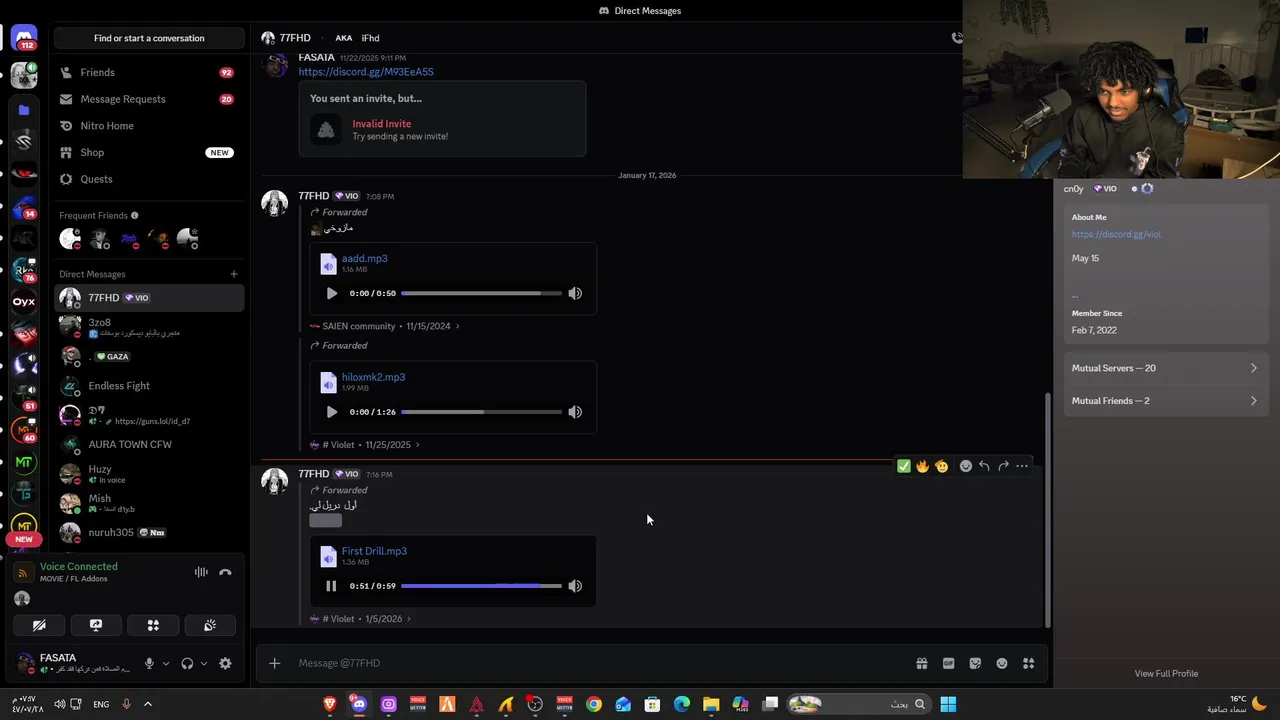Open the aadd.mp3 file link

click(x=364, y=258)
